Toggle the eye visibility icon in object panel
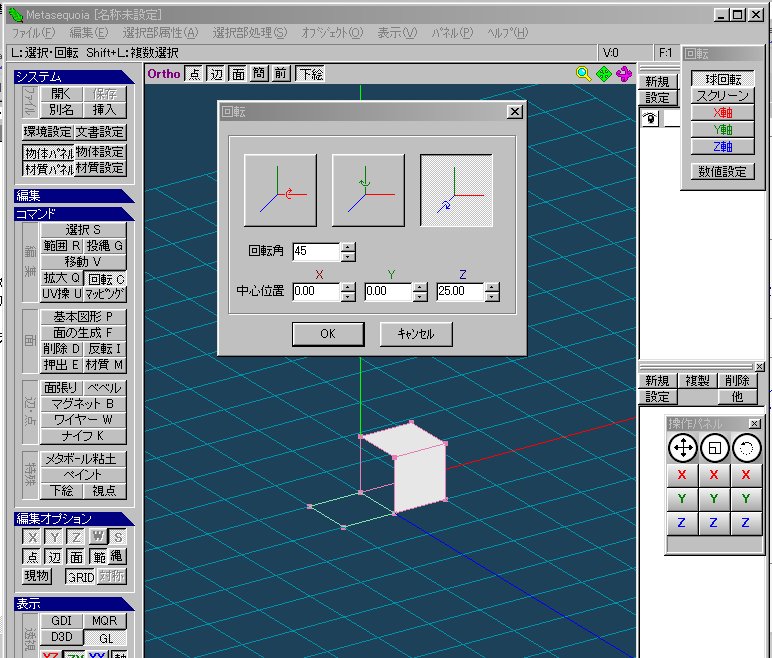The image size is (772, 658). tap(650, 118)
